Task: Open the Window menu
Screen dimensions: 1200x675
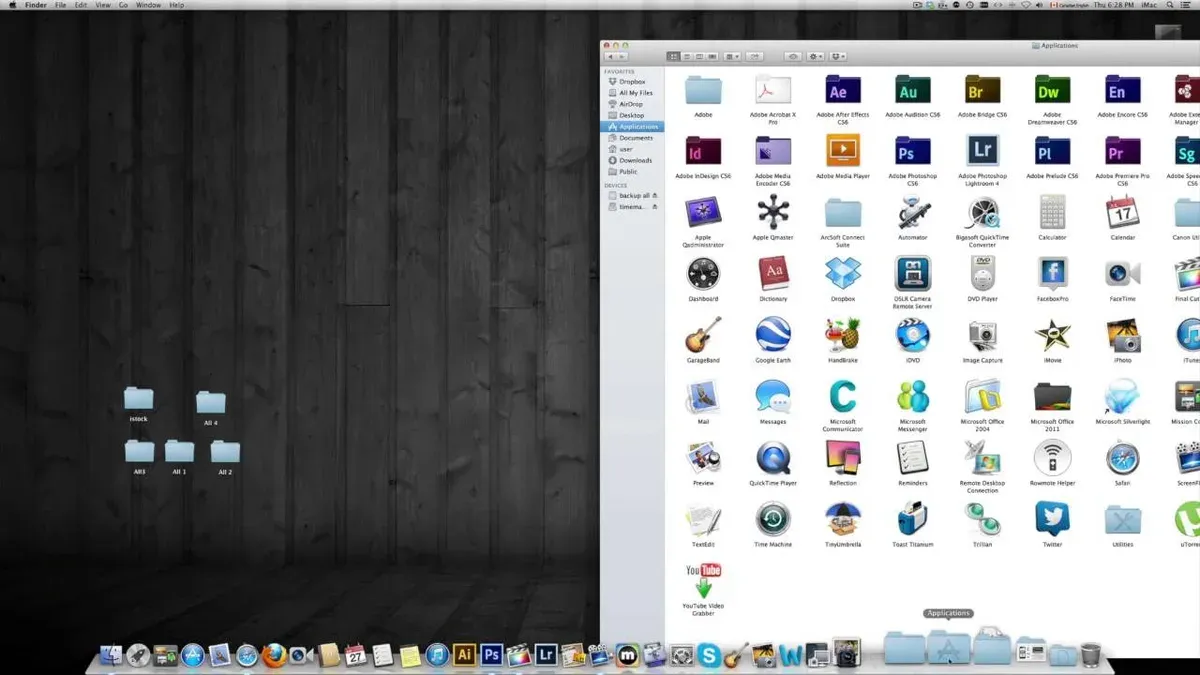Action: [x=148, y=5]
